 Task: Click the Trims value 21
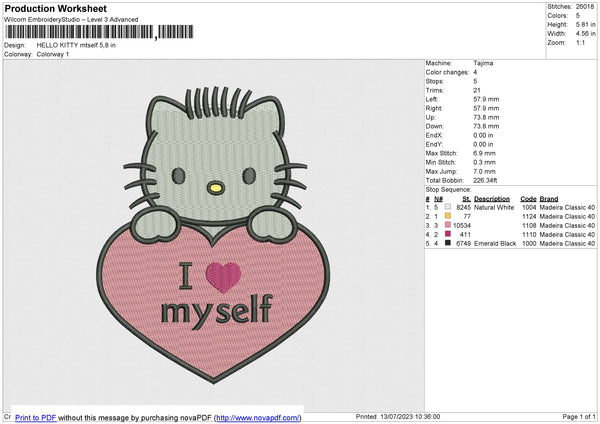(x=477, y=90)
